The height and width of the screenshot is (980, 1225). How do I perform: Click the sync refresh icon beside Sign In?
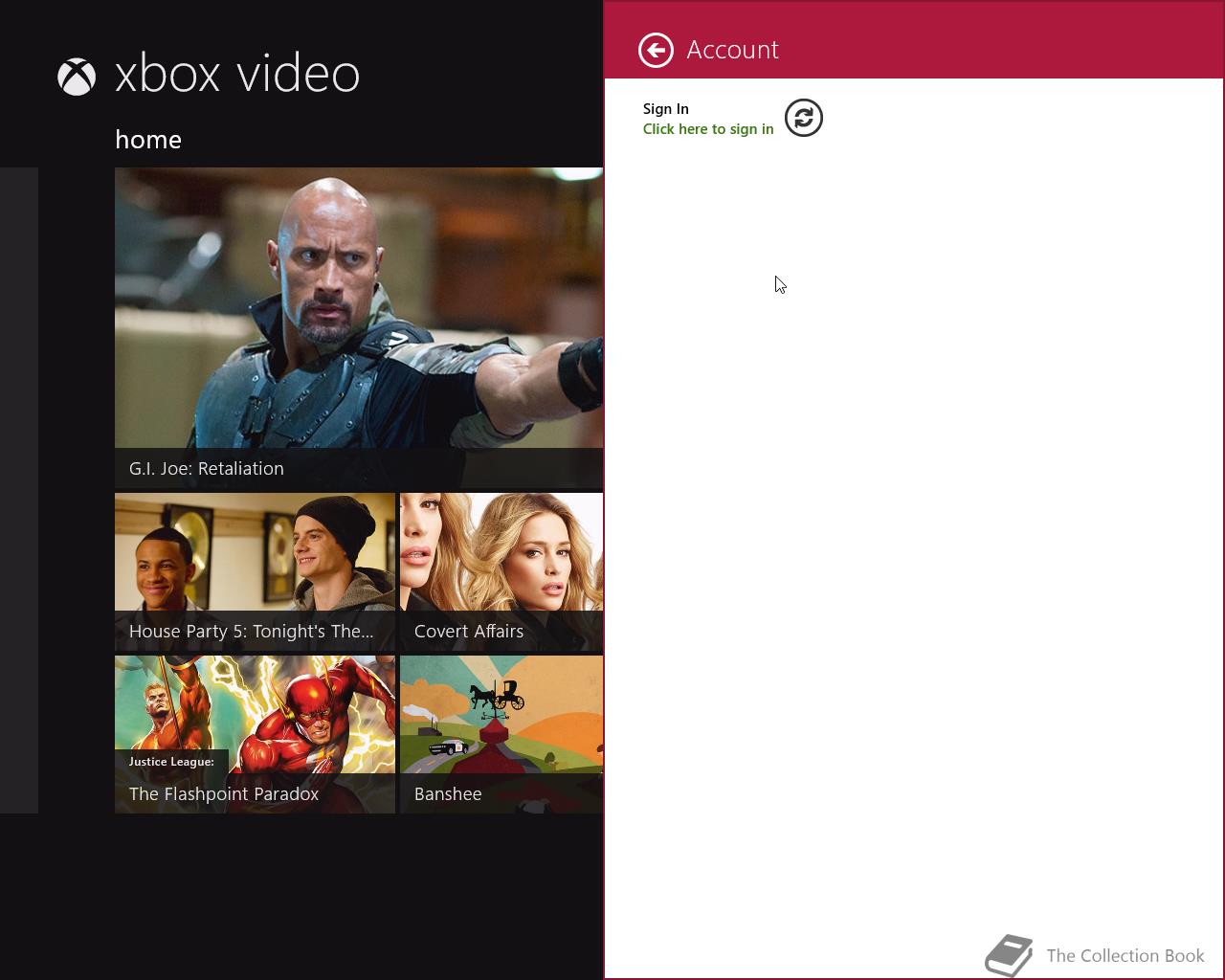click(x=804, y=118)
